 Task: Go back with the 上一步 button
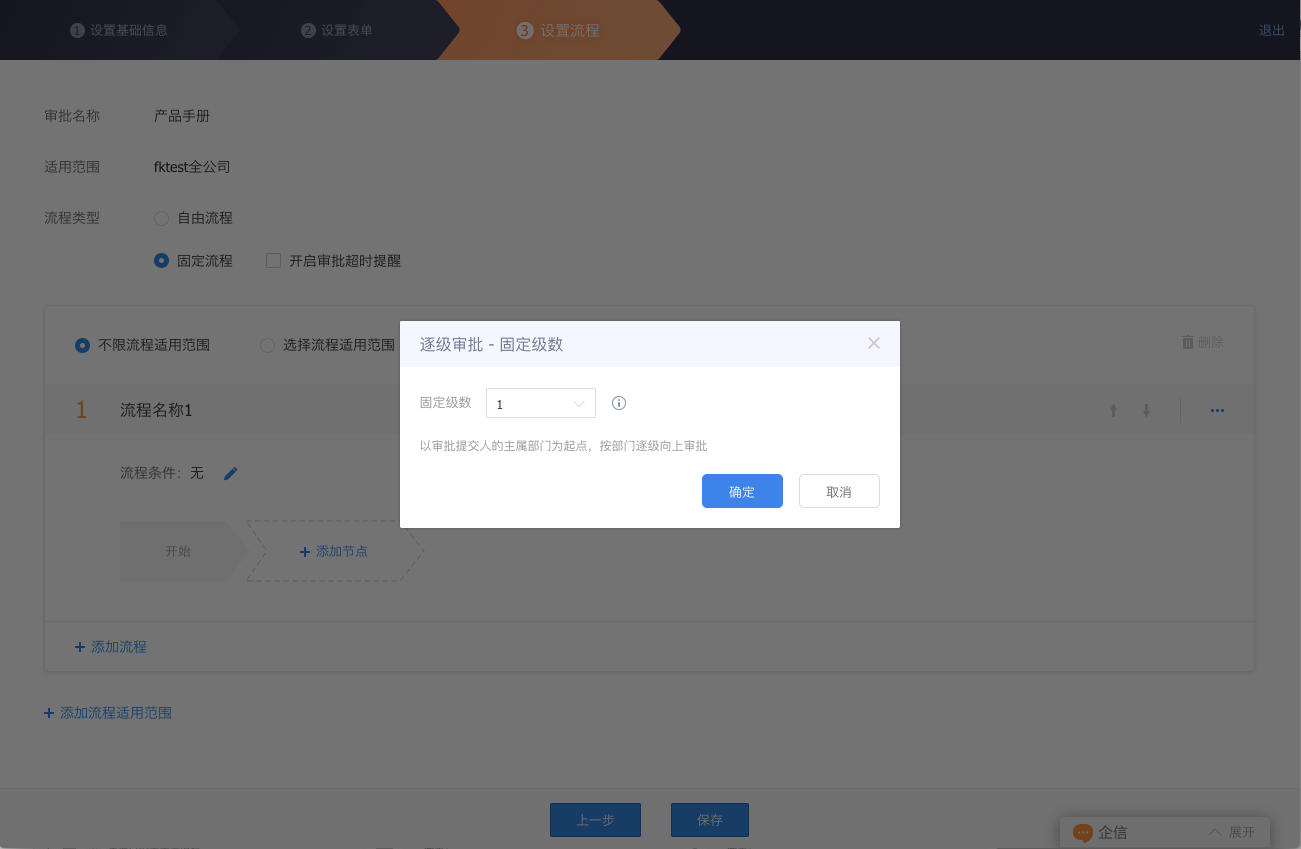pyautogui.click(x=595, y=820)
